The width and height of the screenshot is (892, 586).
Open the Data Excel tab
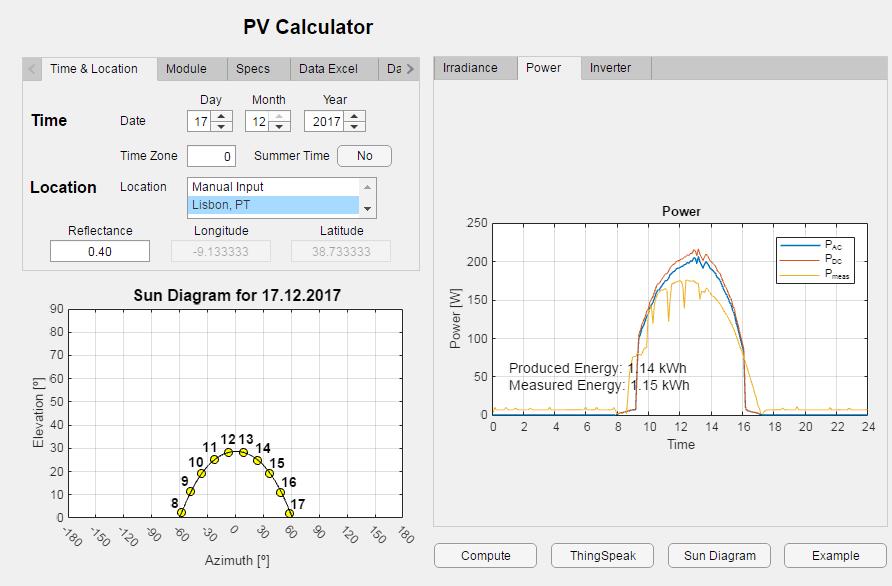(328, 69)
